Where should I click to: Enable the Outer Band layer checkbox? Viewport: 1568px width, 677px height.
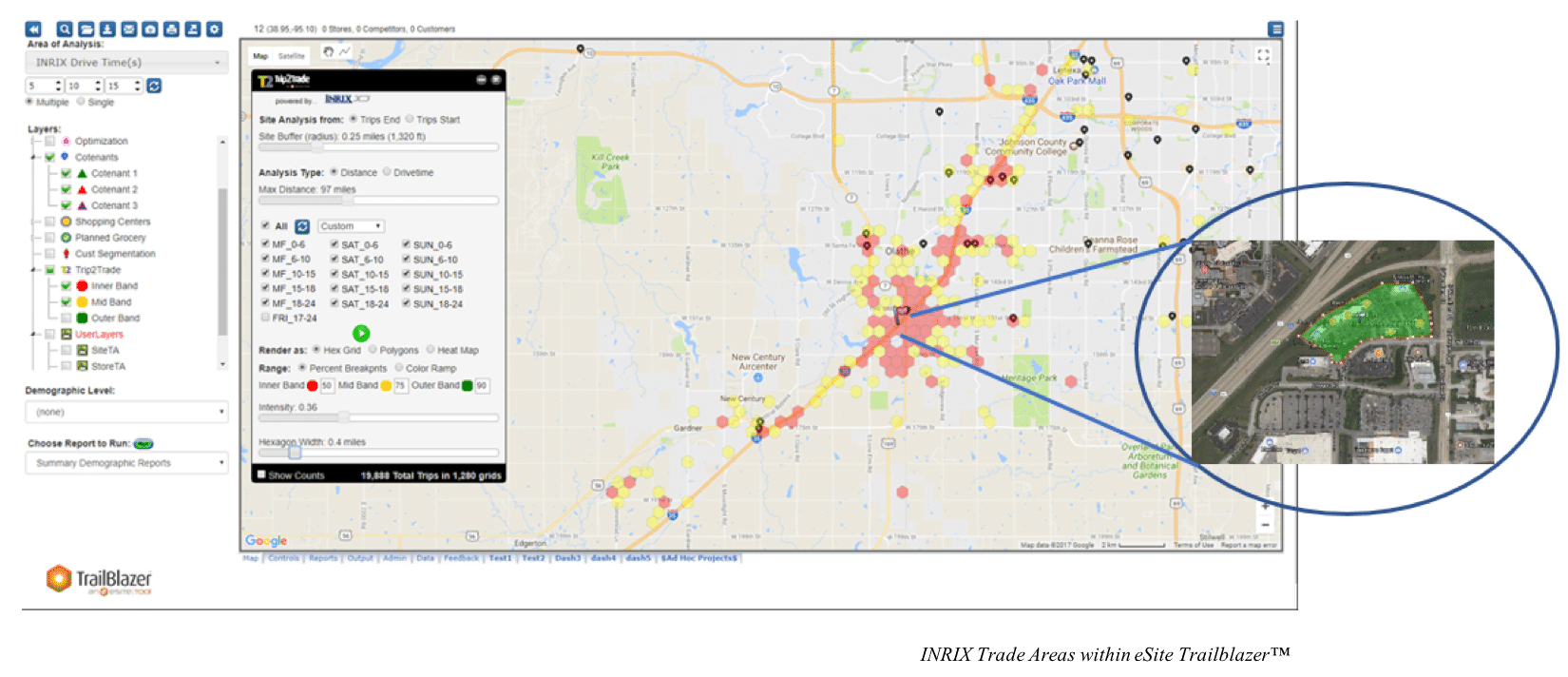(66, 319)
